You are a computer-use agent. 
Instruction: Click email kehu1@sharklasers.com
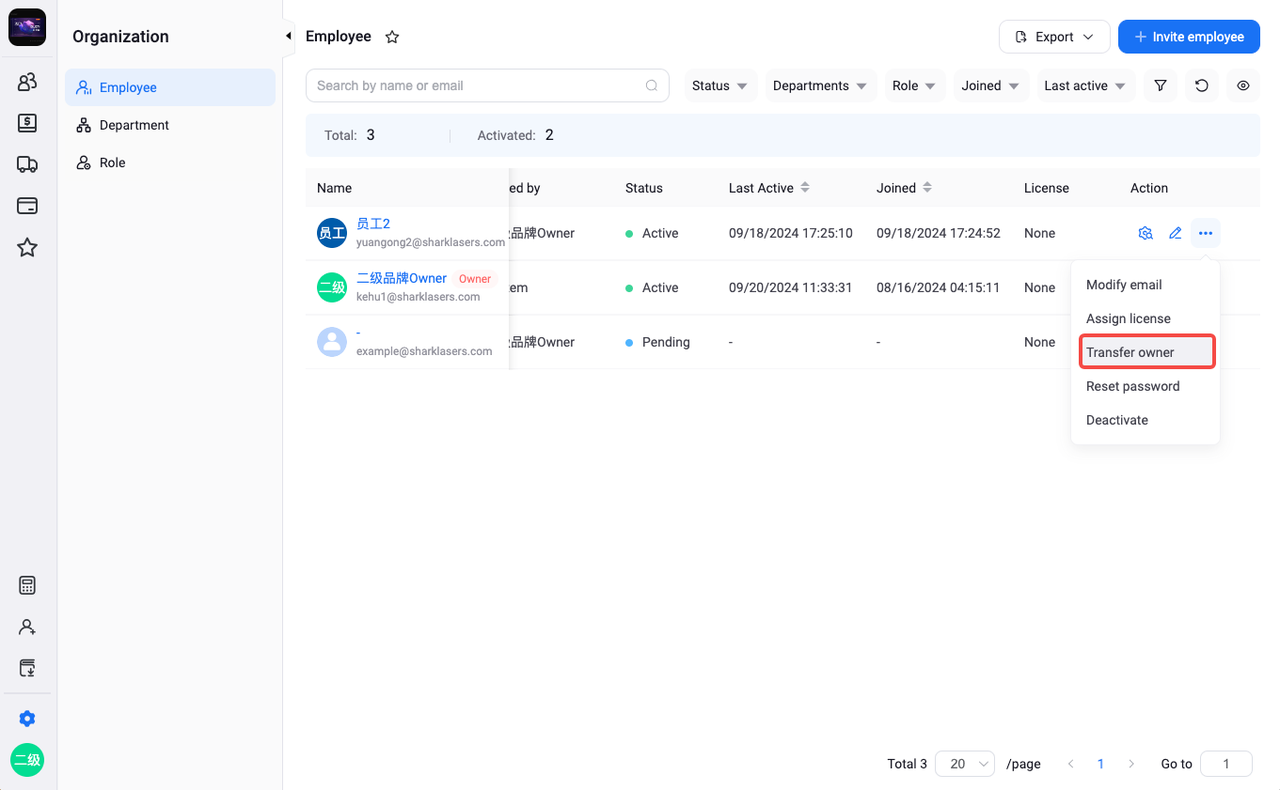(x=418, y=297)
